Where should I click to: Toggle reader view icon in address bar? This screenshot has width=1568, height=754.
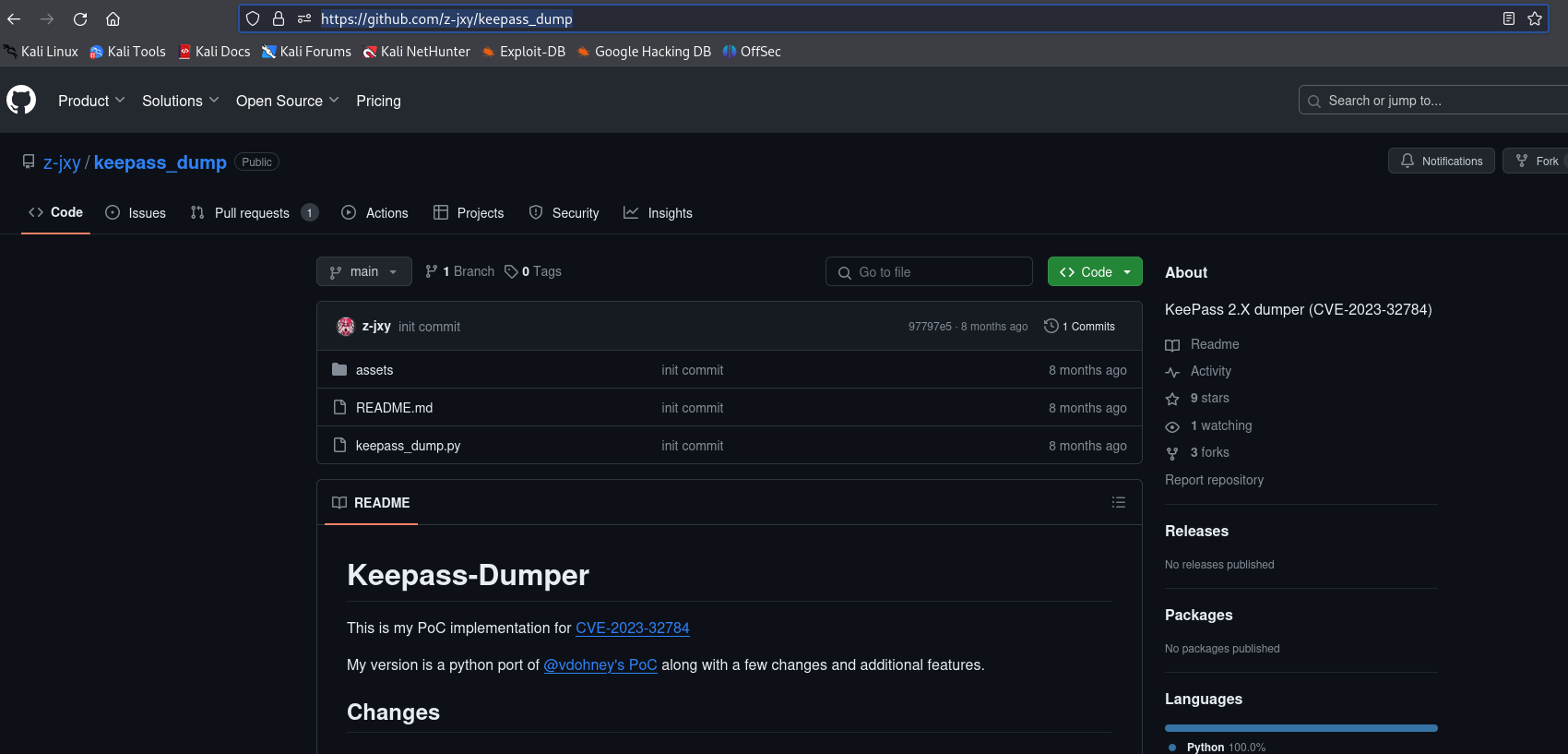pyautogui.click(x=1509, y=18)
